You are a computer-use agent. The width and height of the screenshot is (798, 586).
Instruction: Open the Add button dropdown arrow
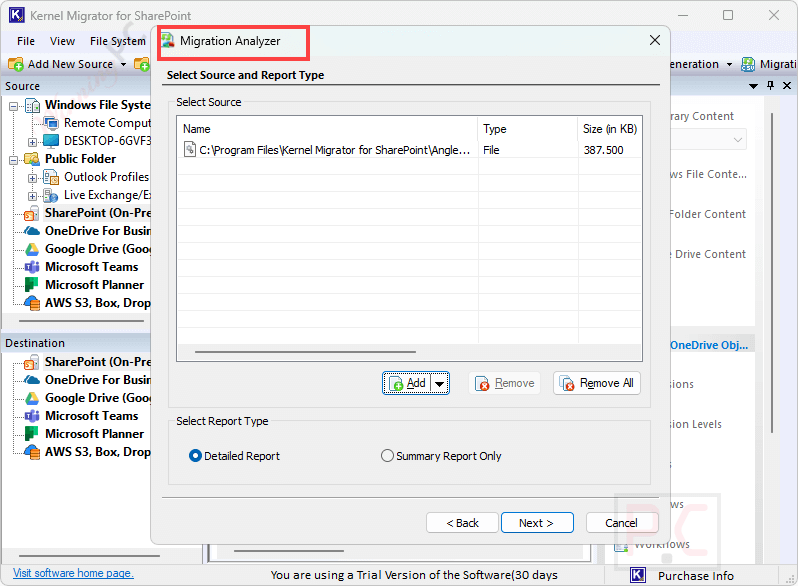pos(440,383)
